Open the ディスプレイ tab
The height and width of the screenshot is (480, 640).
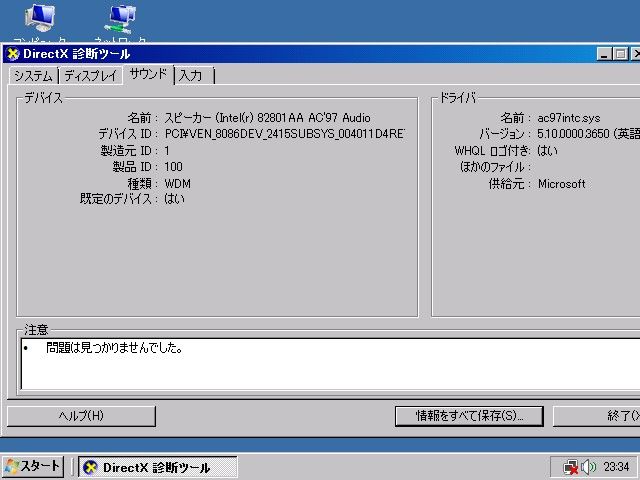pyautogui.click(x=90, y=76)
